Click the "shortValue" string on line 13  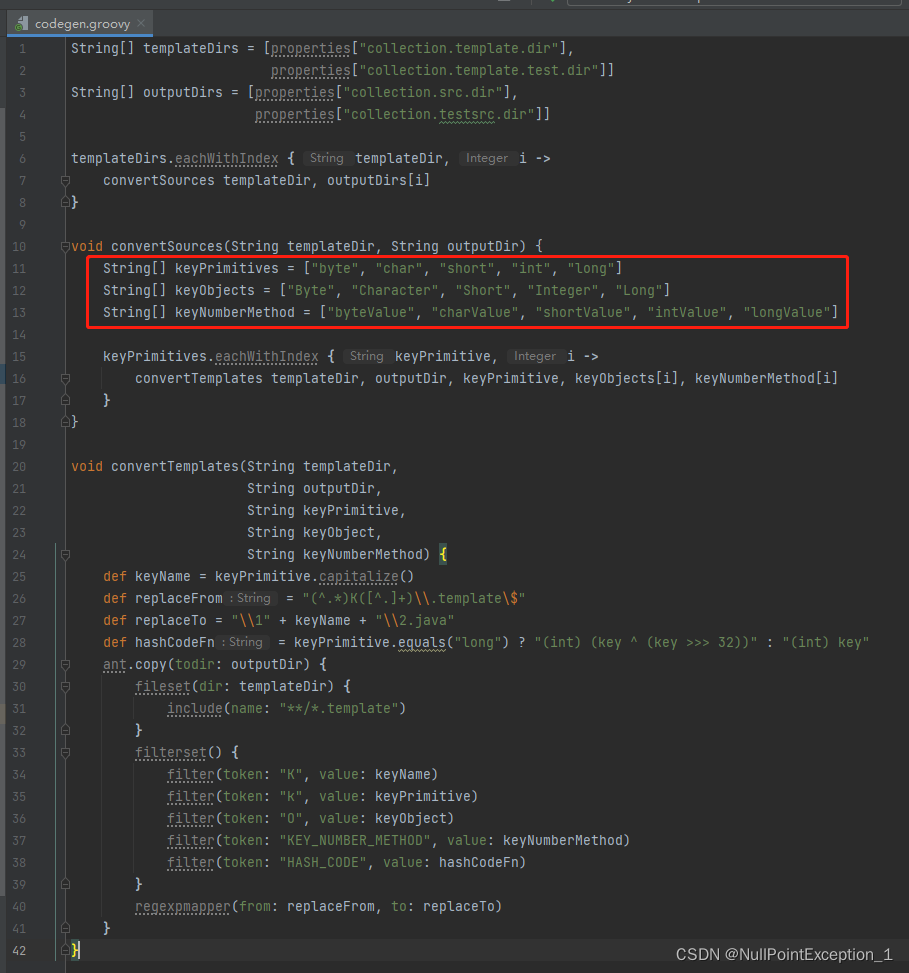[x=583, y=313]
